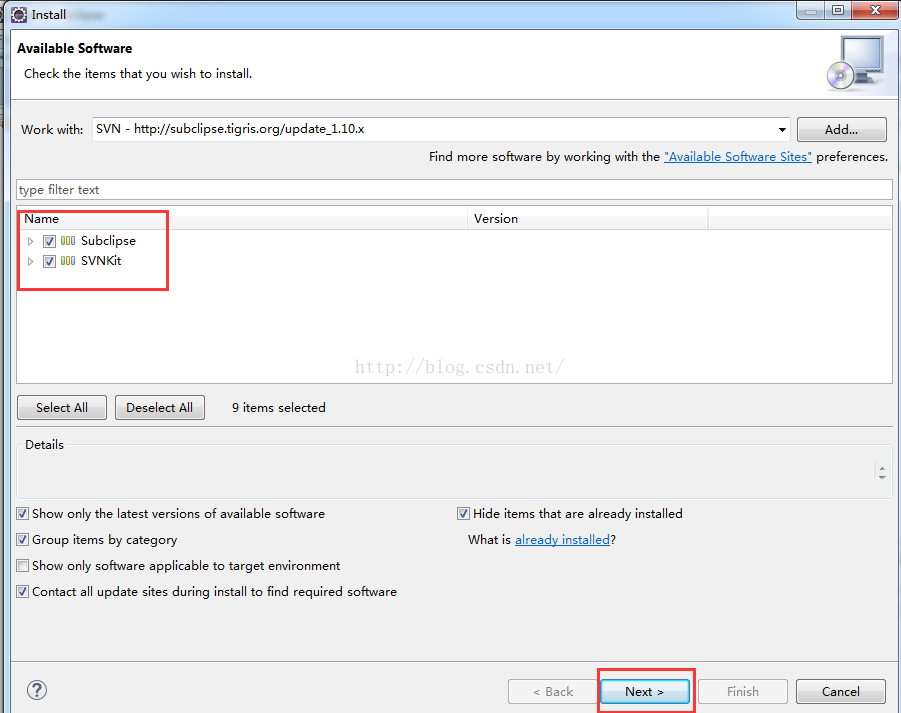Expand the Subclipse tree node

point(30,241)
